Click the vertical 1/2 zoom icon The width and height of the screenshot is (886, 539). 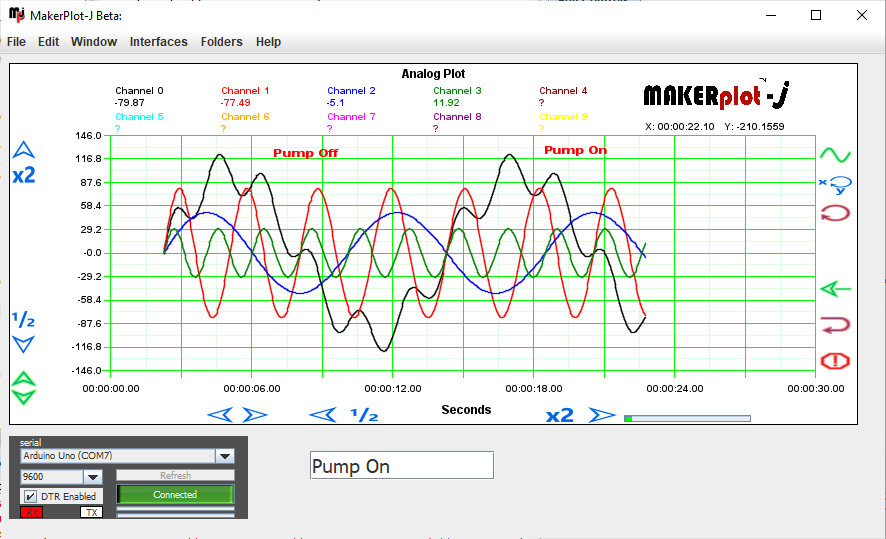coord(24,320)
